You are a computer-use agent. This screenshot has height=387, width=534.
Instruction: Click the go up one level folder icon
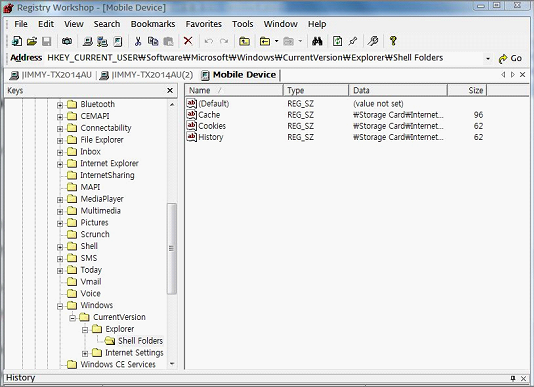coord(244,41)
